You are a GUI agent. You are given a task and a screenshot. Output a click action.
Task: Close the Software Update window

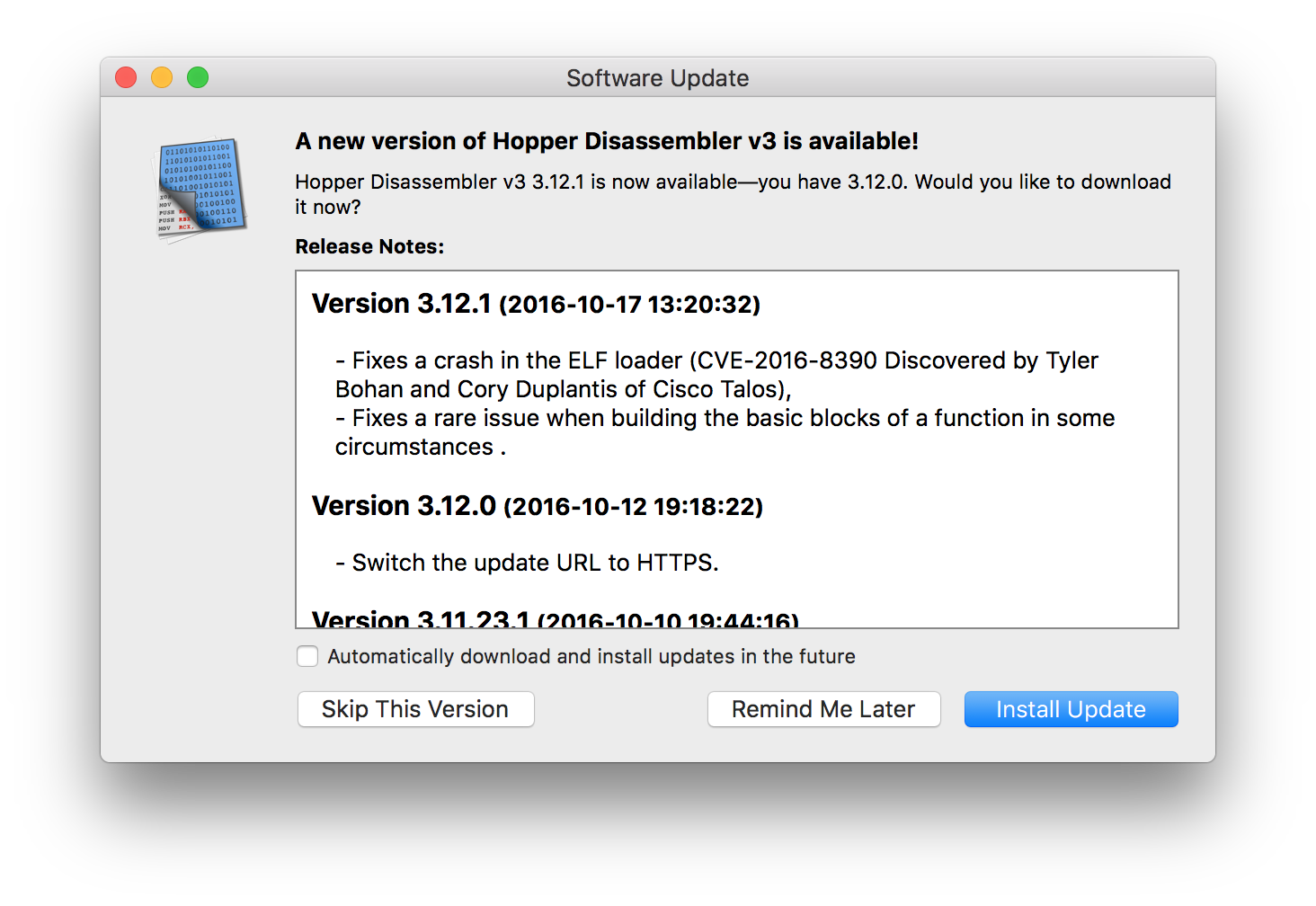tap(126, 78)
